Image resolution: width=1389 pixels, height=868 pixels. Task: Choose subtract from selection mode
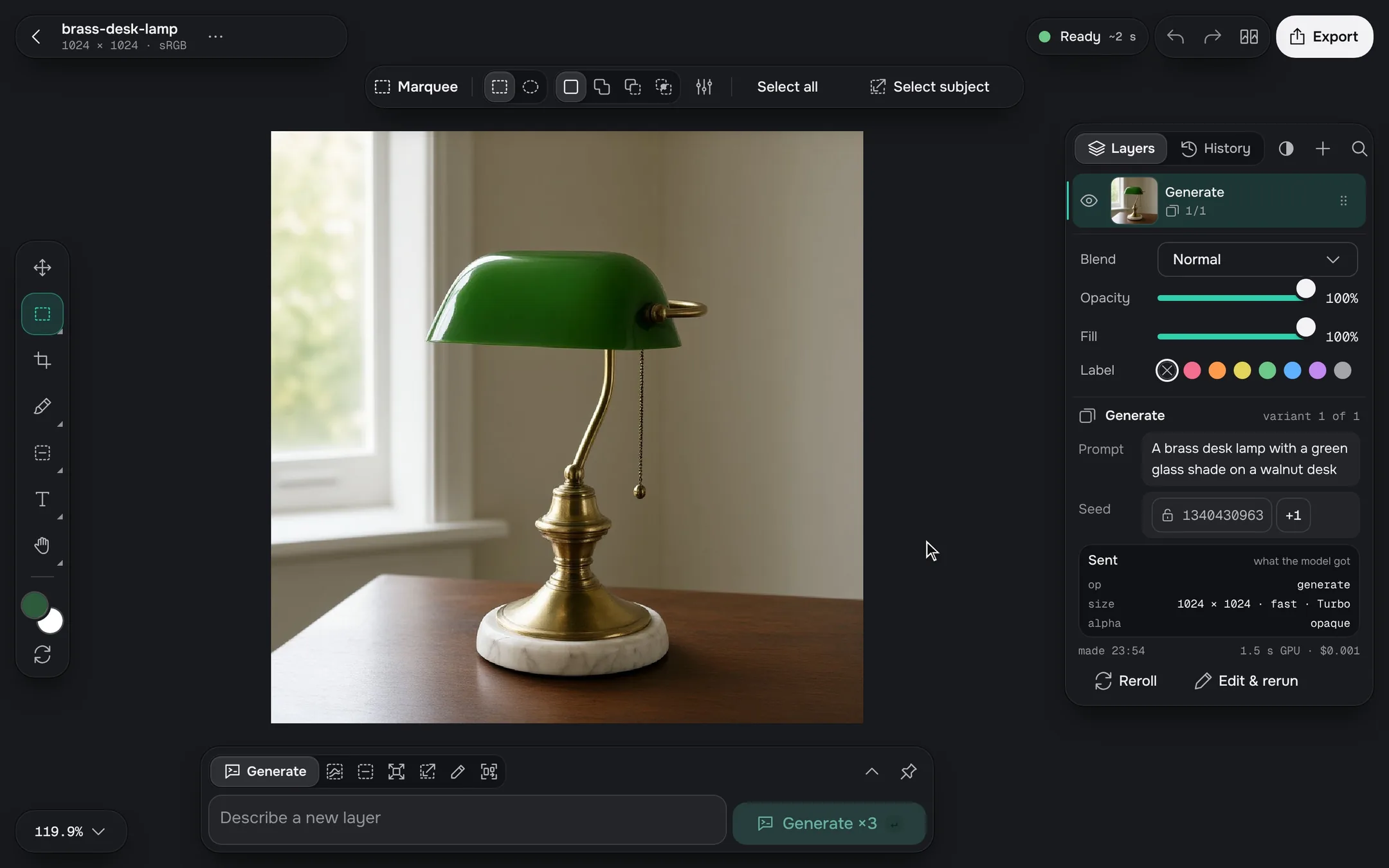tap(633, 87)
